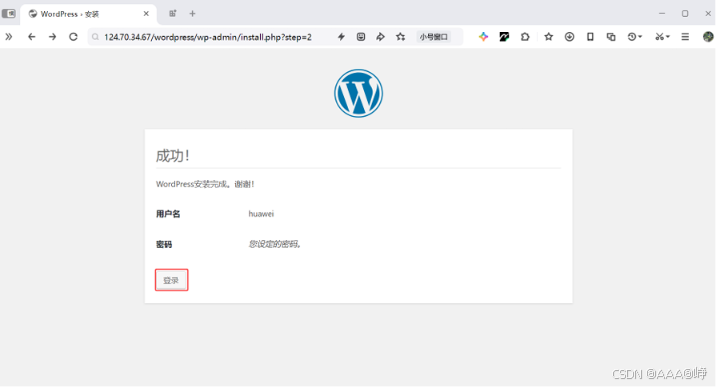Bookmark page with address bar star
Image resolution: width=716 pixels, height=387 pixels.
[x=400, y=37]
